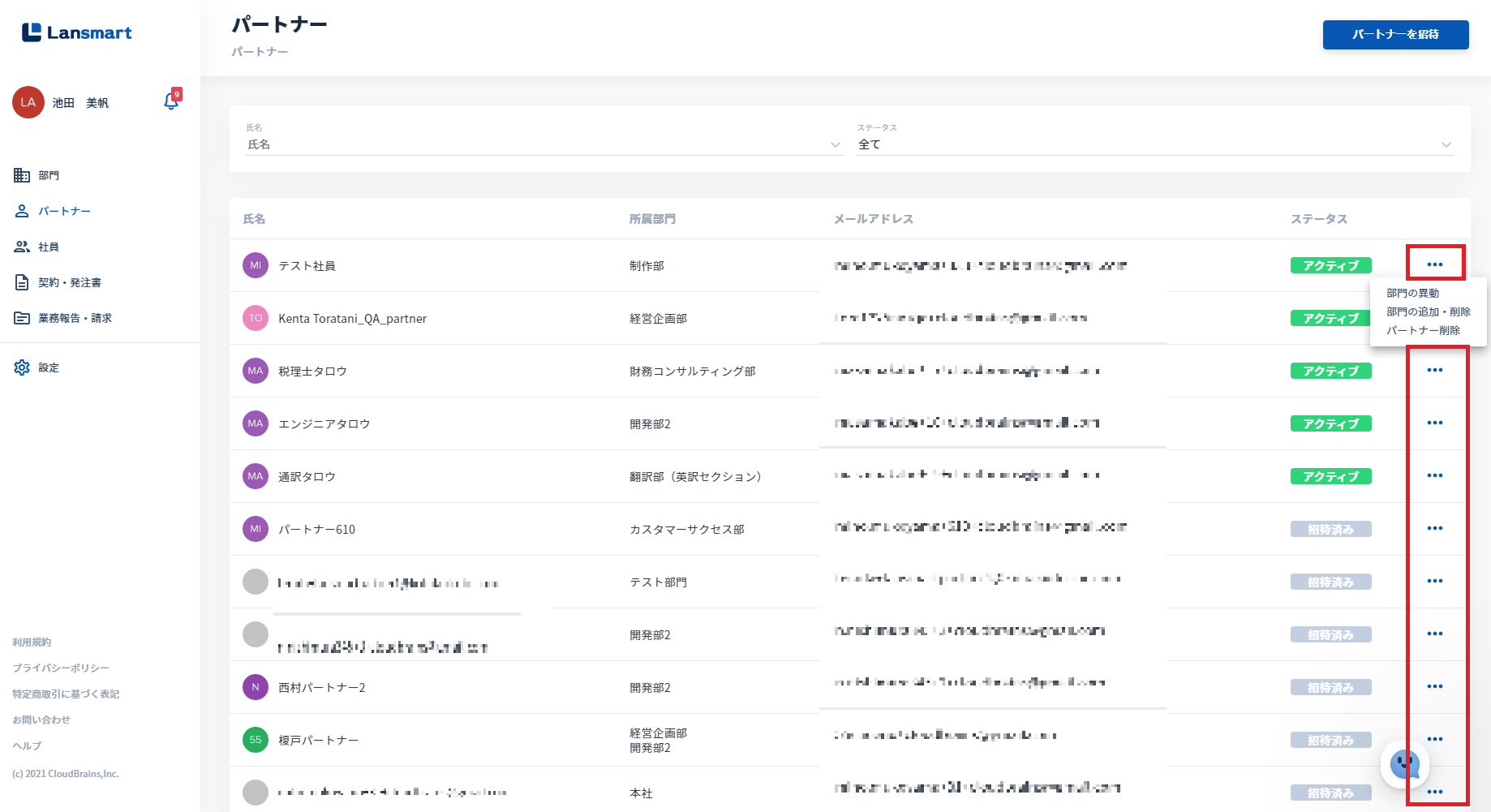Click the 利用規約 link

tap(32, 642)
